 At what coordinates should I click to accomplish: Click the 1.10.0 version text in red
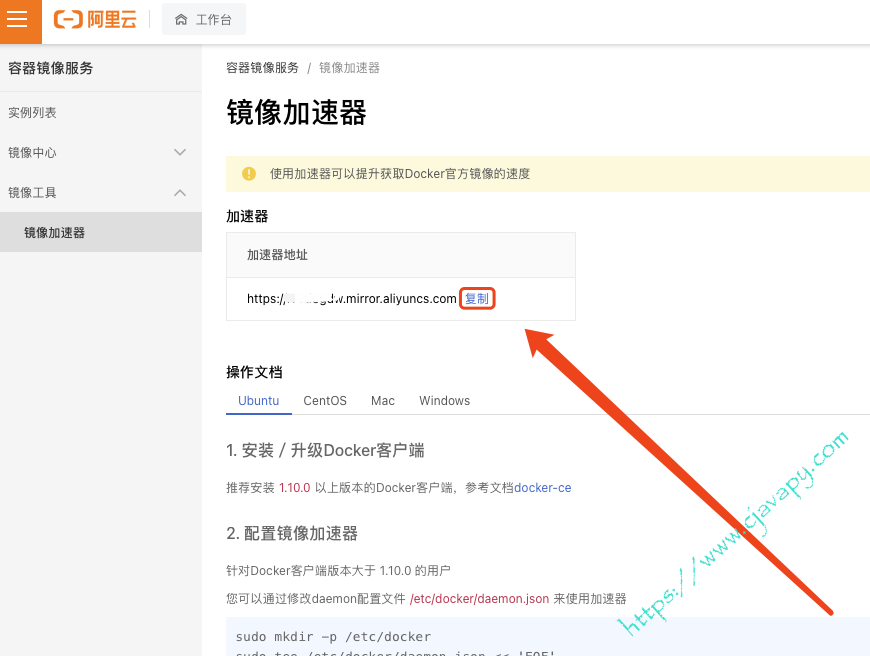pos(295,488)
